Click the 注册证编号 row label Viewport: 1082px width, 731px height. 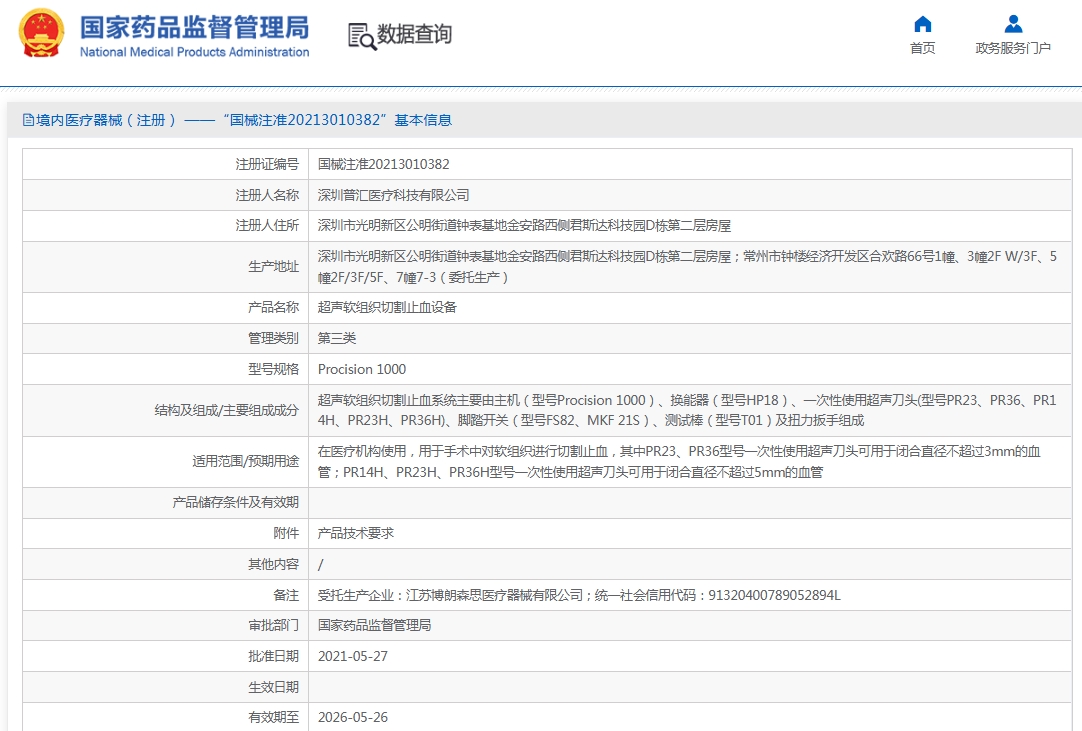pos(267,164)
